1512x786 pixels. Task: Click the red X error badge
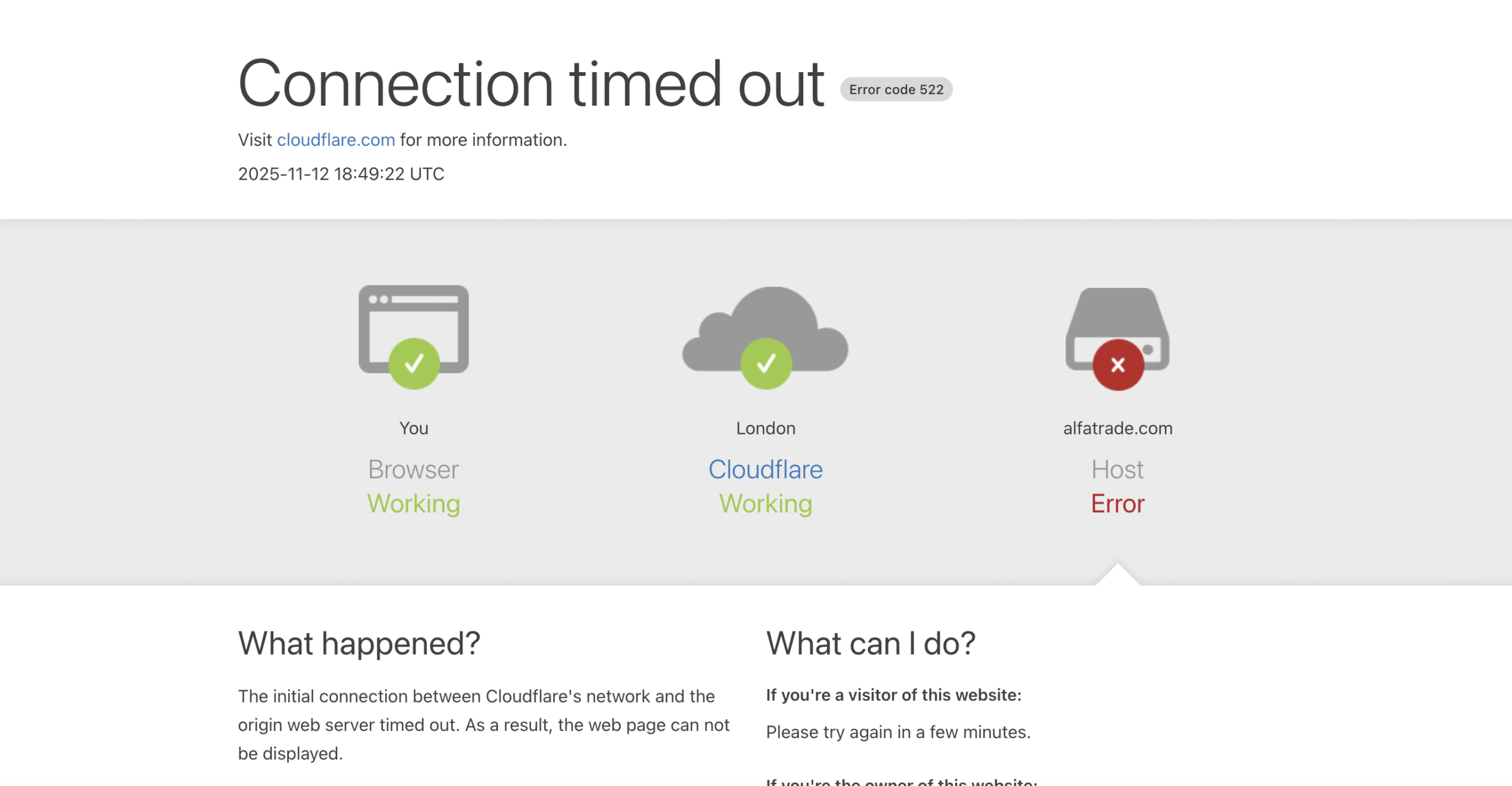(x=1117, y=365)
